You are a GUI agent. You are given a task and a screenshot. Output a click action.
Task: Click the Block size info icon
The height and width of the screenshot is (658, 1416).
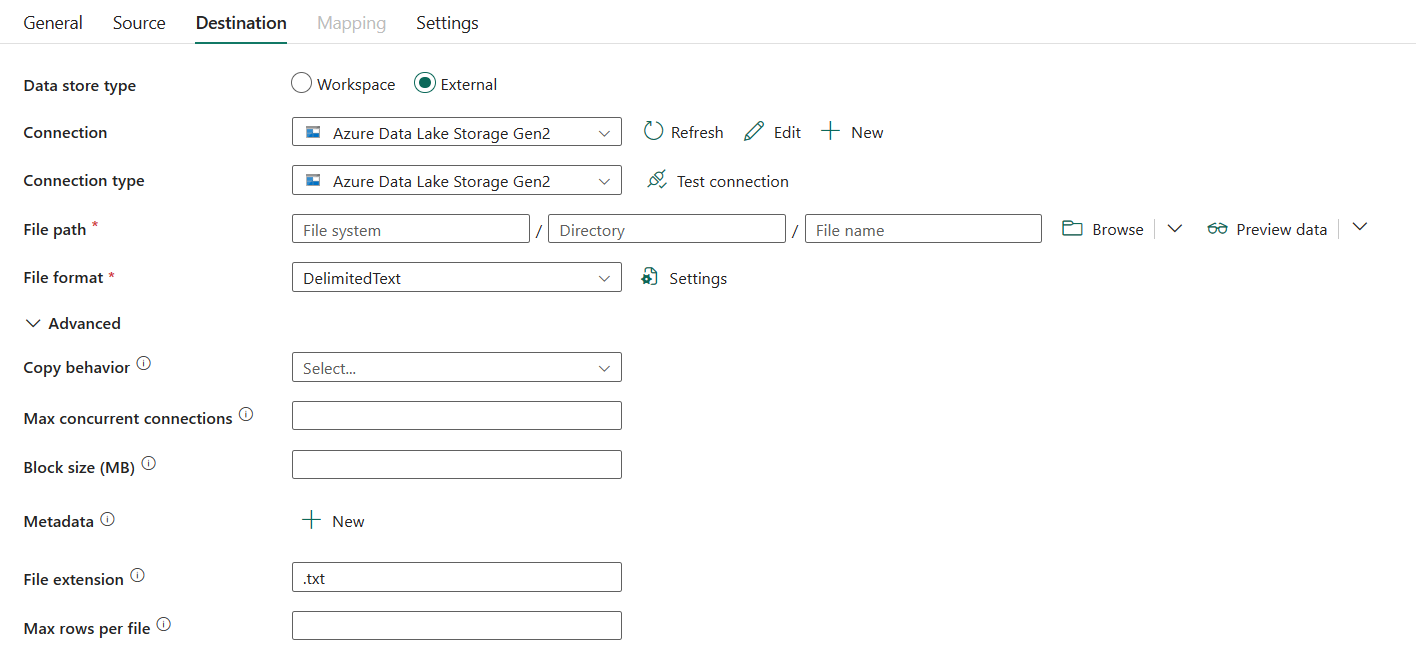click(x=149, y=464)
